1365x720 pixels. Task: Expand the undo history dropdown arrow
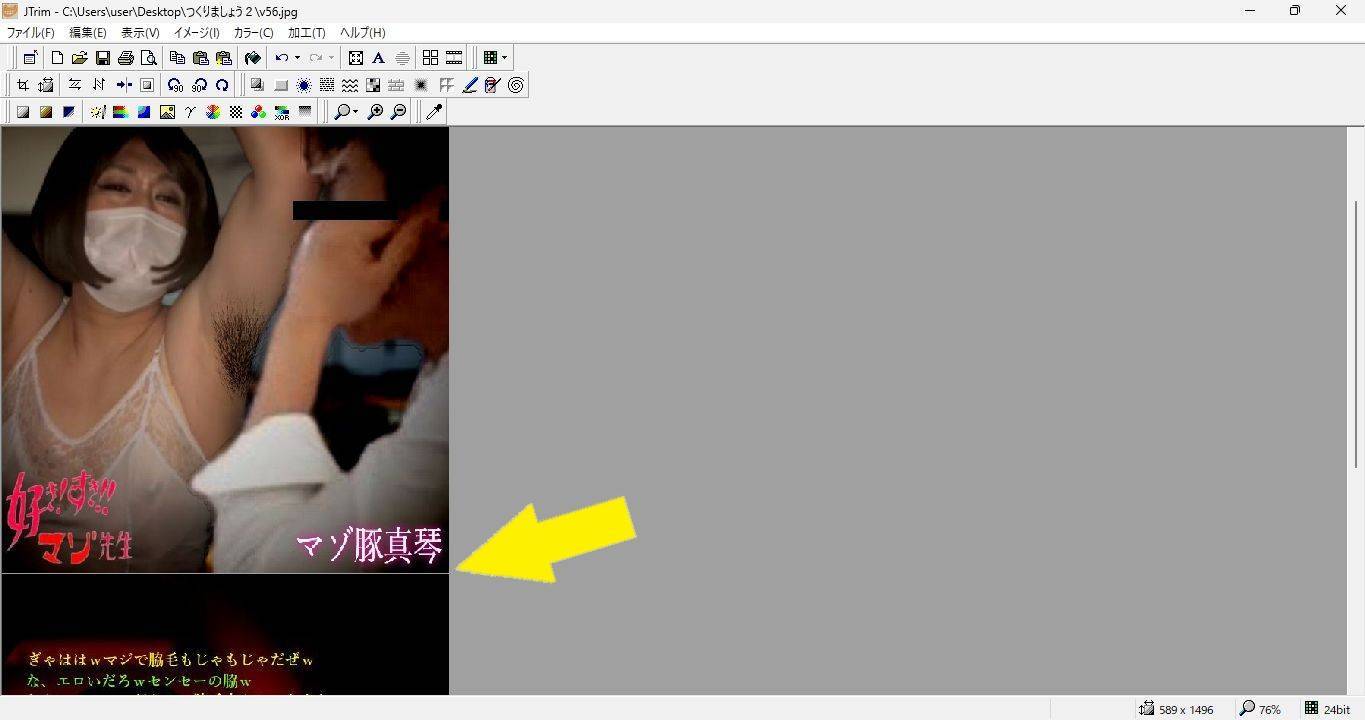(x=297, y=58)
